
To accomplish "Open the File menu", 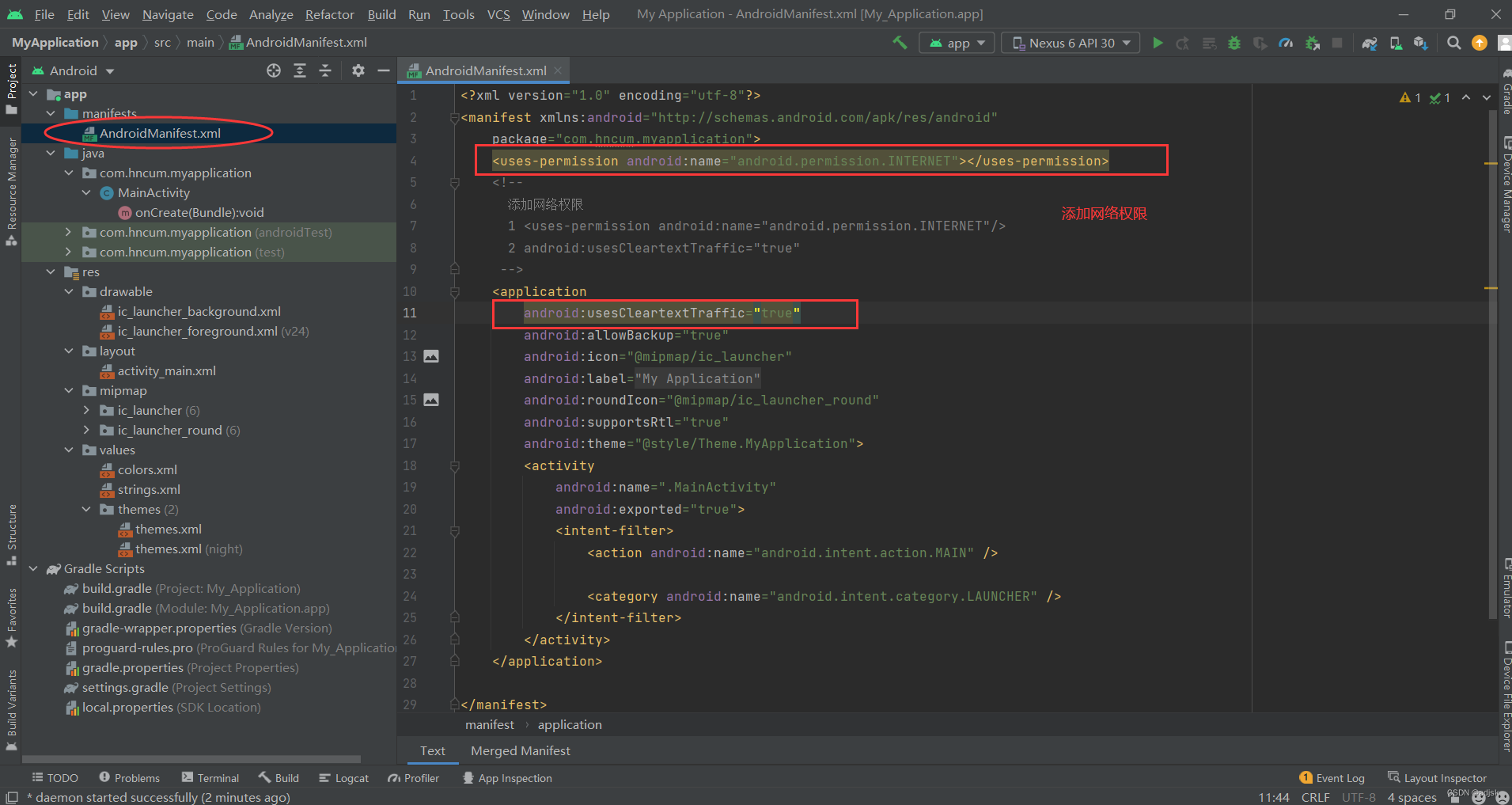I will coord(44,14).
